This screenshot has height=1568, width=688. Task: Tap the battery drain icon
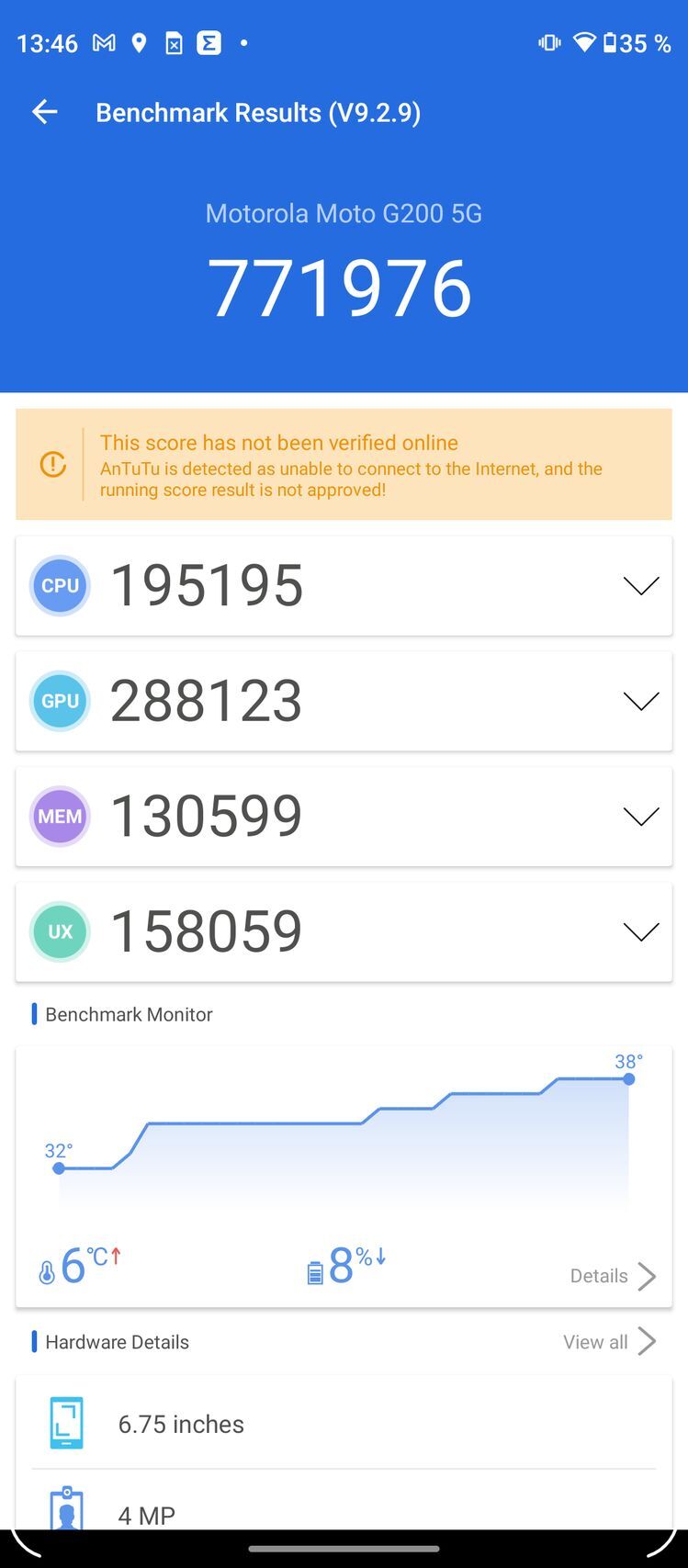[x=315, y=1271]
